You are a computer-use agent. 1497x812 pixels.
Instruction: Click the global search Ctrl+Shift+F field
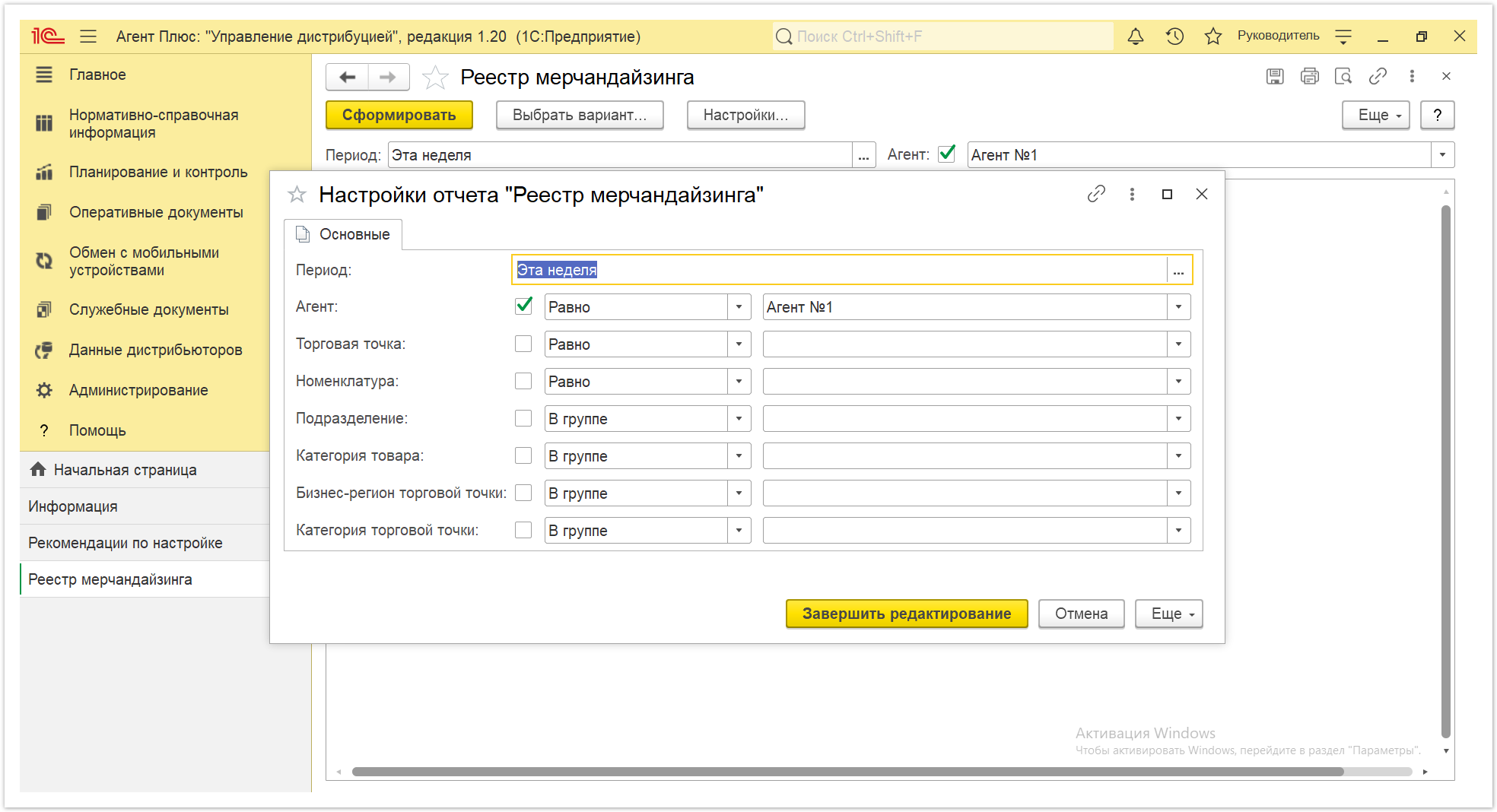coord(943,36)
